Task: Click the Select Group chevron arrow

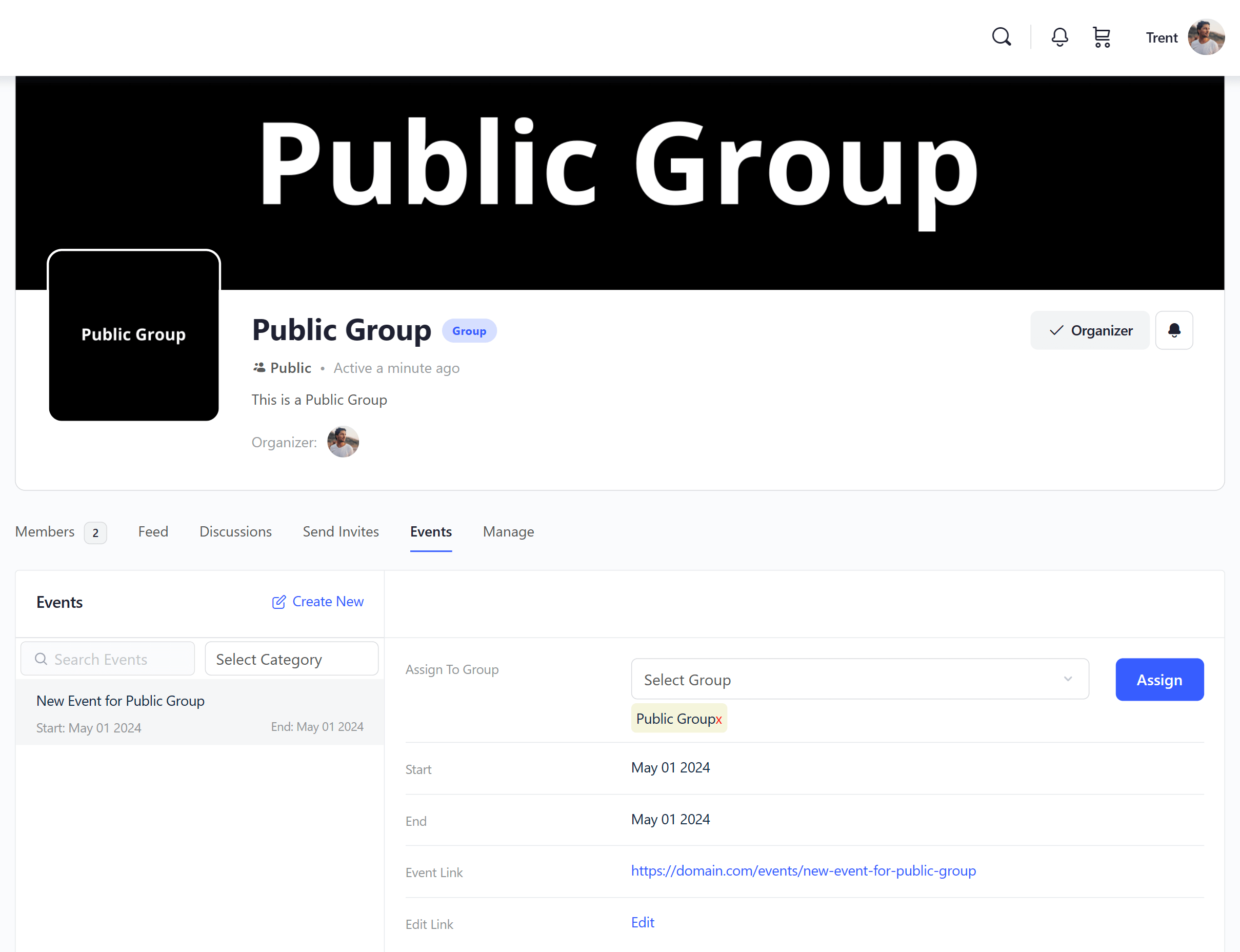Action: (1067, 679)
